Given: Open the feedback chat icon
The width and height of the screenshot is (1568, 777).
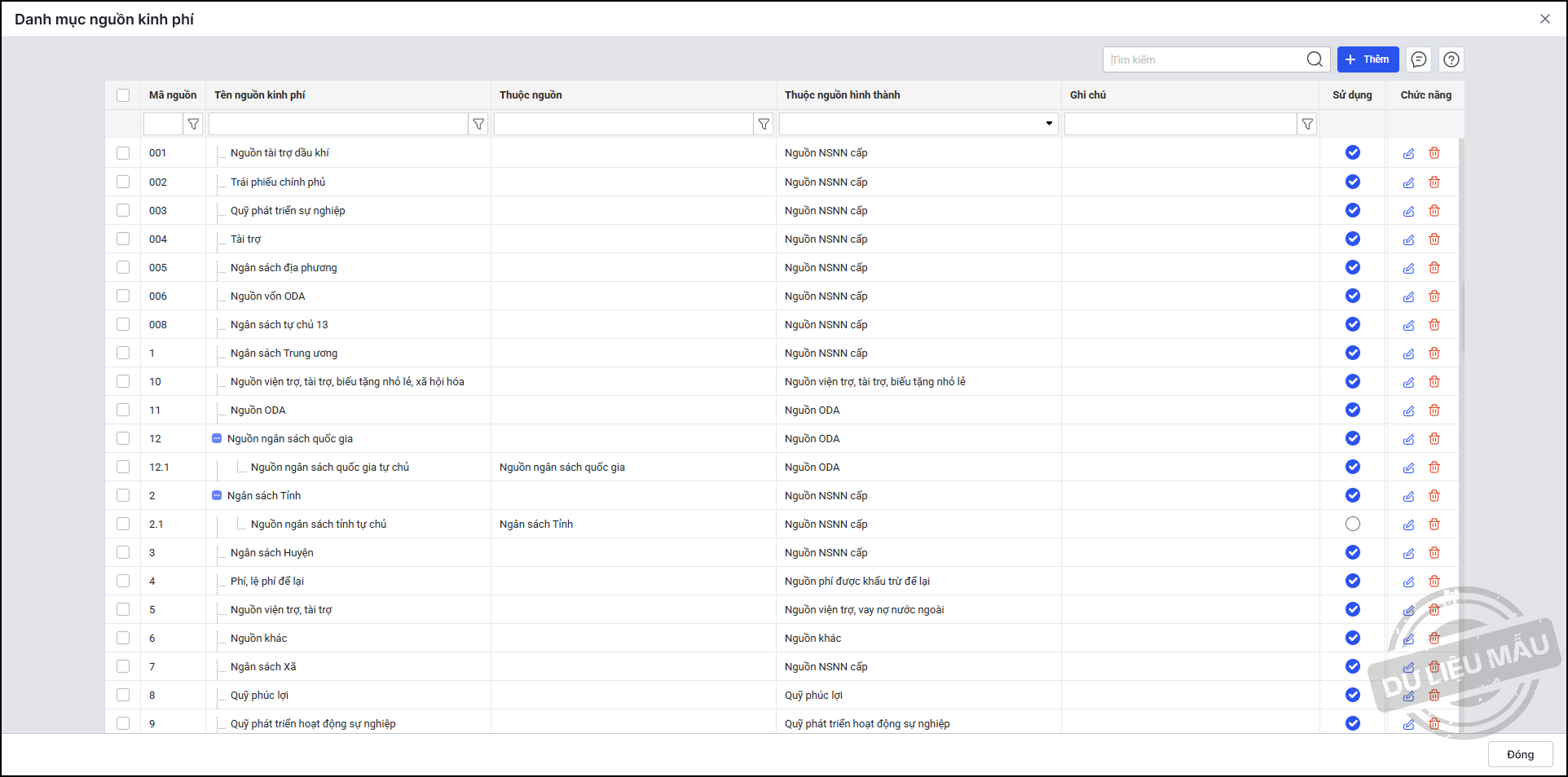Looking at the screenshot, I should tap(1419, 59).
